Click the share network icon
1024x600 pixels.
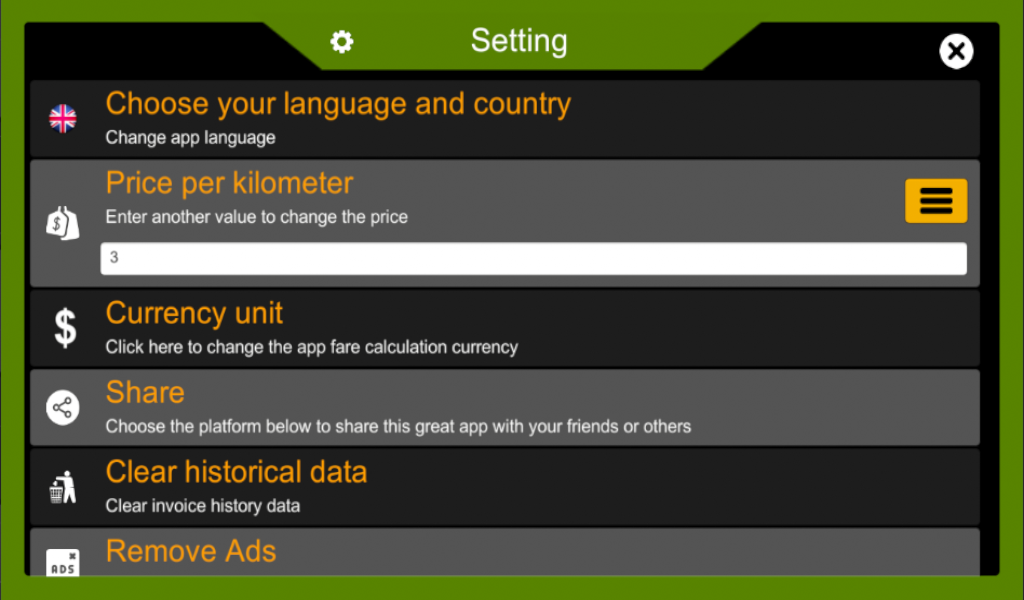click(x=63, y=407)
